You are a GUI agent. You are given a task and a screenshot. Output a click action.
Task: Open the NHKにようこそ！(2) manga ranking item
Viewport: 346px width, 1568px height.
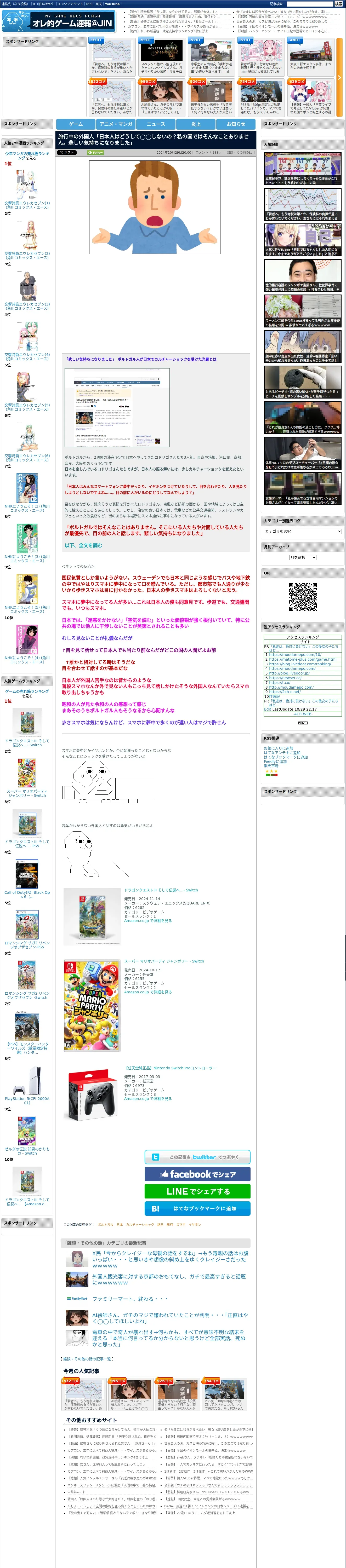(27, 492)
